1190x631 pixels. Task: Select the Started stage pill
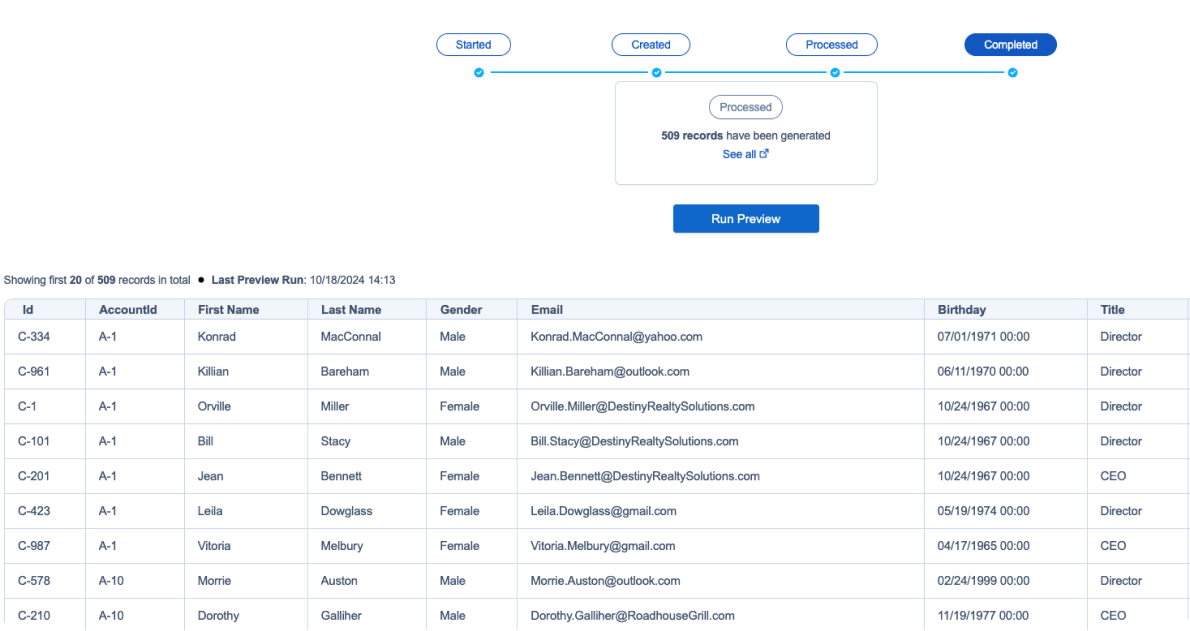pyautogui.click(x=474, y=45)
